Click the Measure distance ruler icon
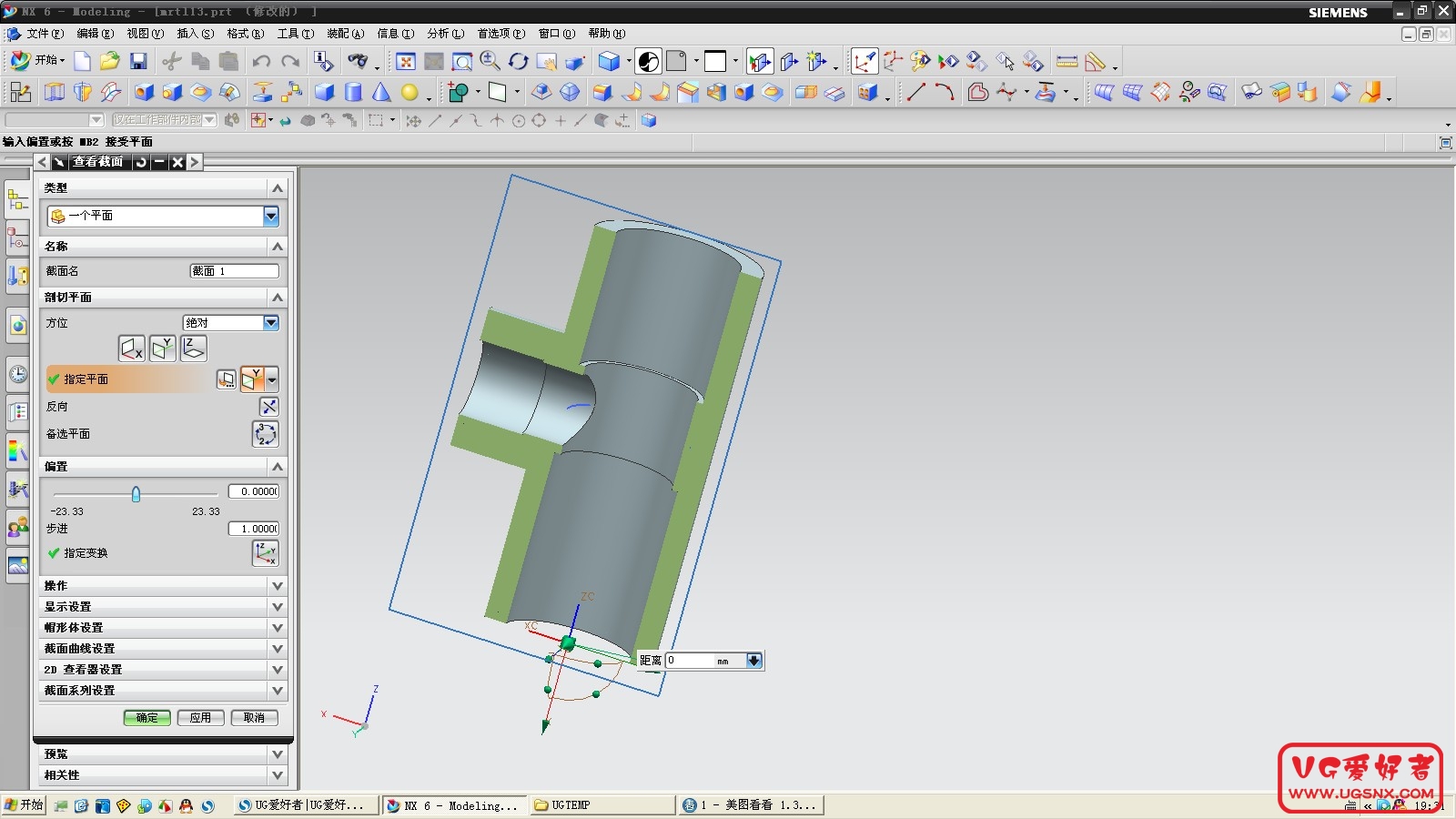1456x819 pixels. click(1067, 61)
